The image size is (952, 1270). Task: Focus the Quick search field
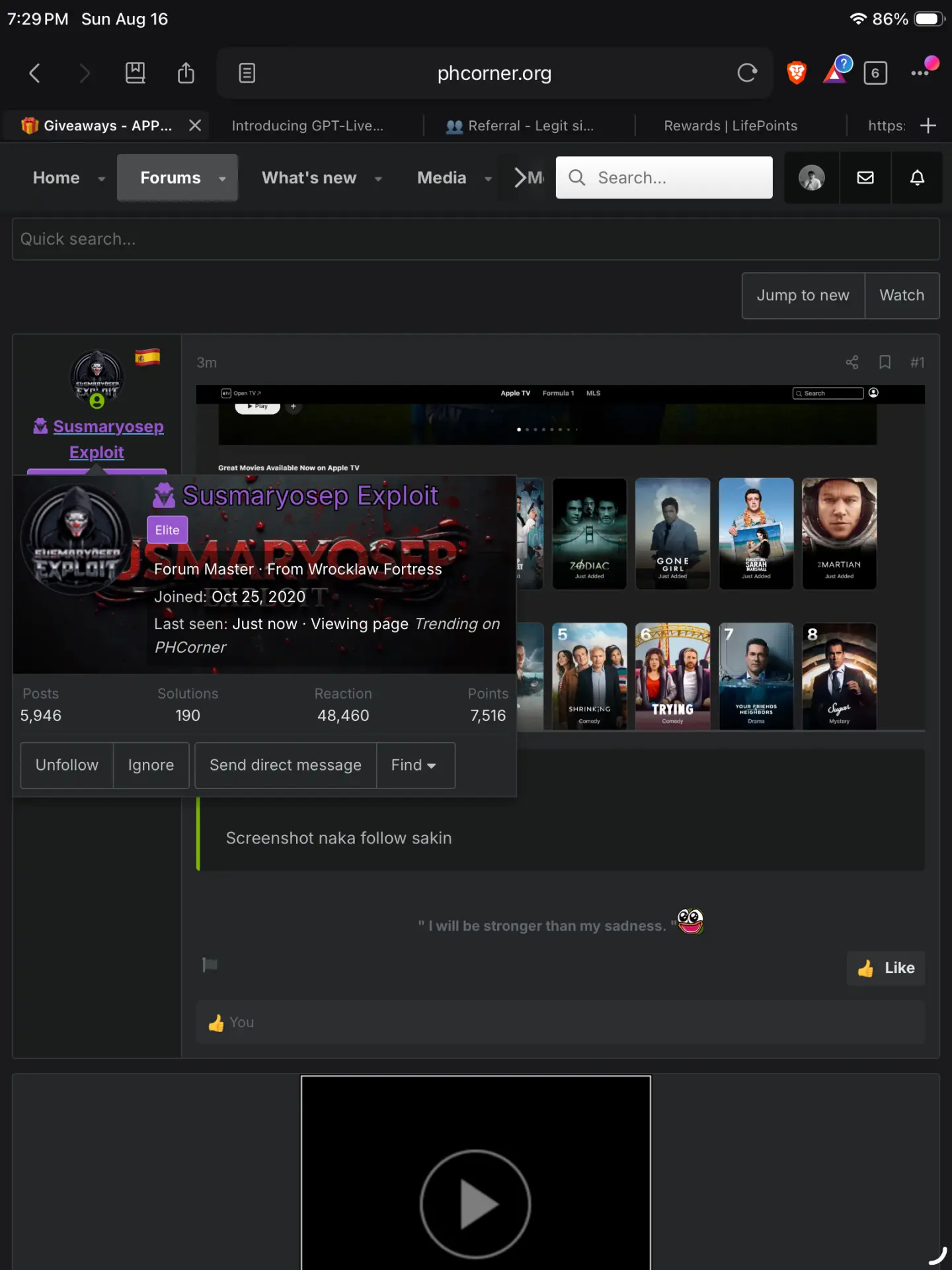(476, 239)
